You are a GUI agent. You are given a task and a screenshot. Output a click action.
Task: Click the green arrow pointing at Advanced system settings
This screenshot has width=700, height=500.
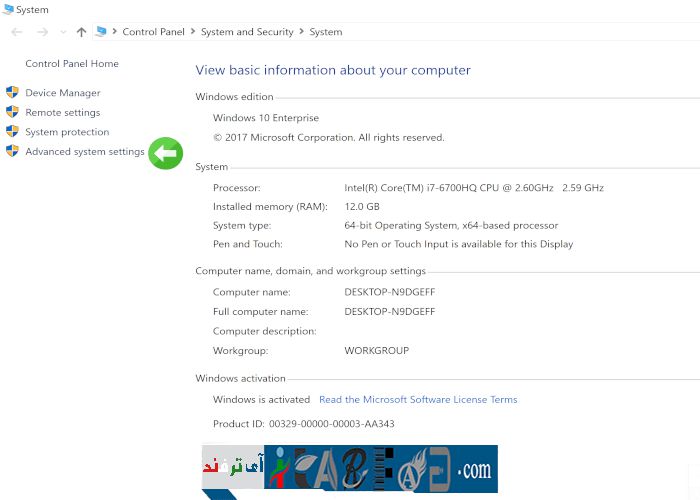165,153
